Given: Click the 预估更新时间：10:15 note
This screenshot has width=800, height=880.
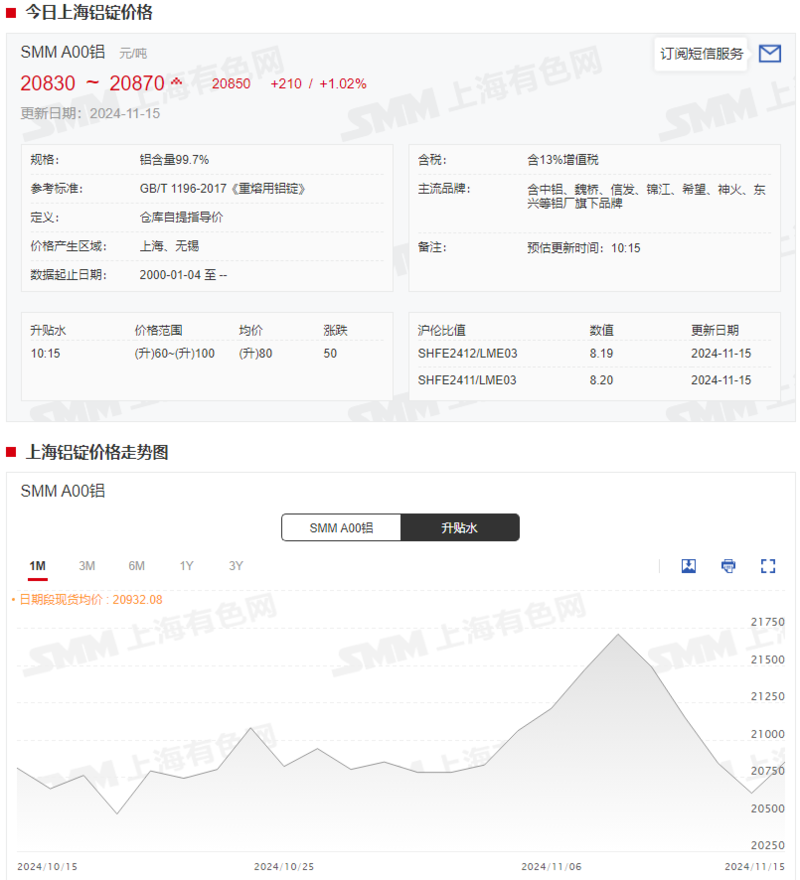Looking at the screenshot, I should (x=583, y=248).
